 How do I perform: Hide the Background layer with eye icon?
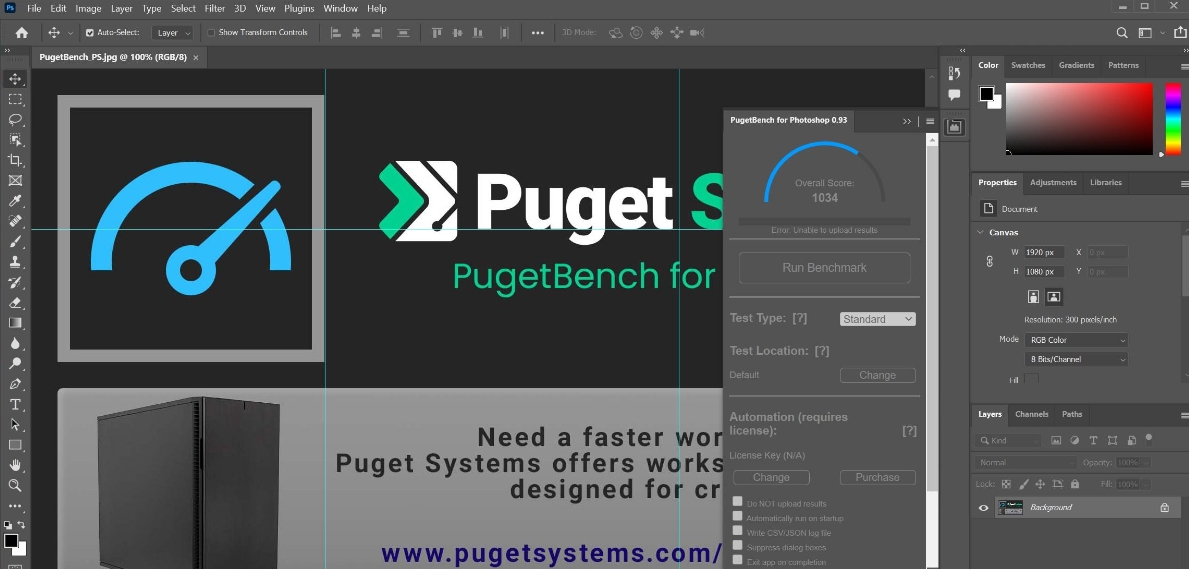click(983, 508)
